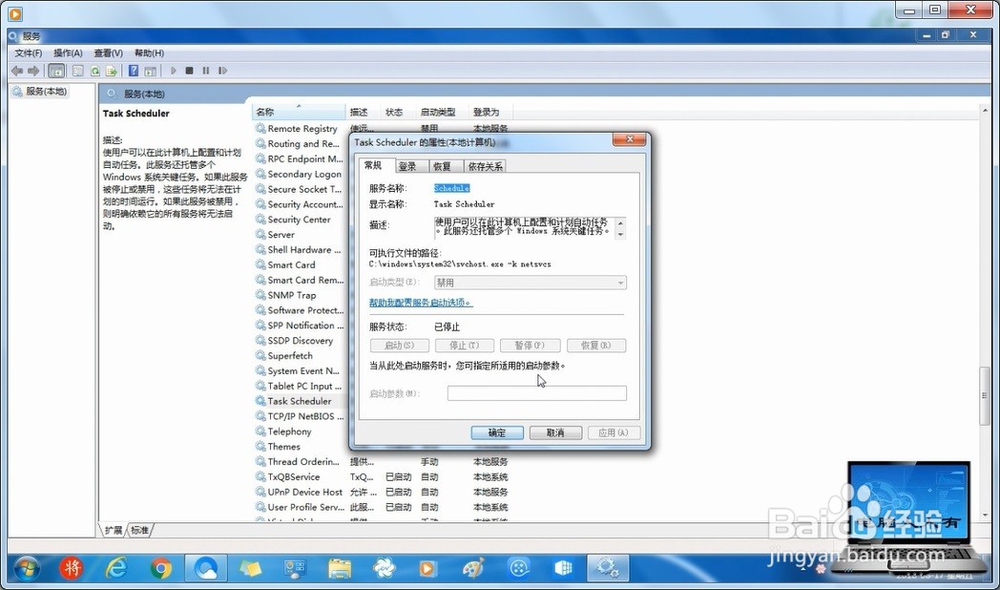Click the forward navigation arrow icon
The height and width of the screenshot is (590, 1000).
34,70
